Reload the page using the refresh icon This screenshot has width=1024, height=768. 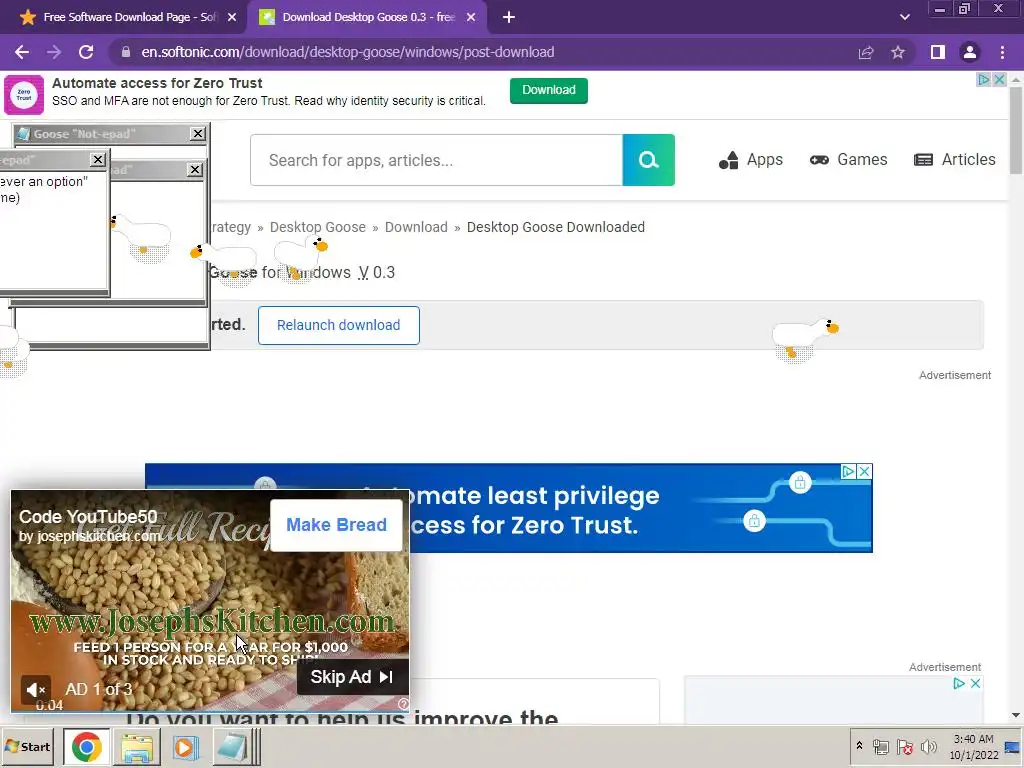coord(86,52)
